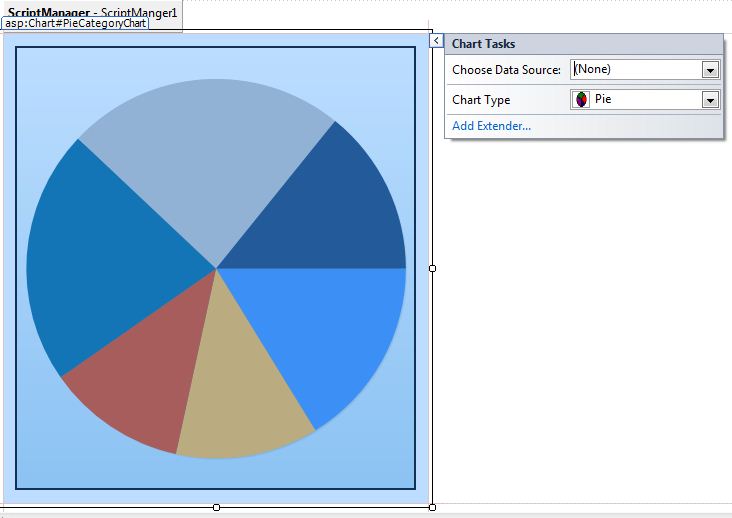Click the Add Extender link
The image size is (732, 518).
tap(491, 126)
